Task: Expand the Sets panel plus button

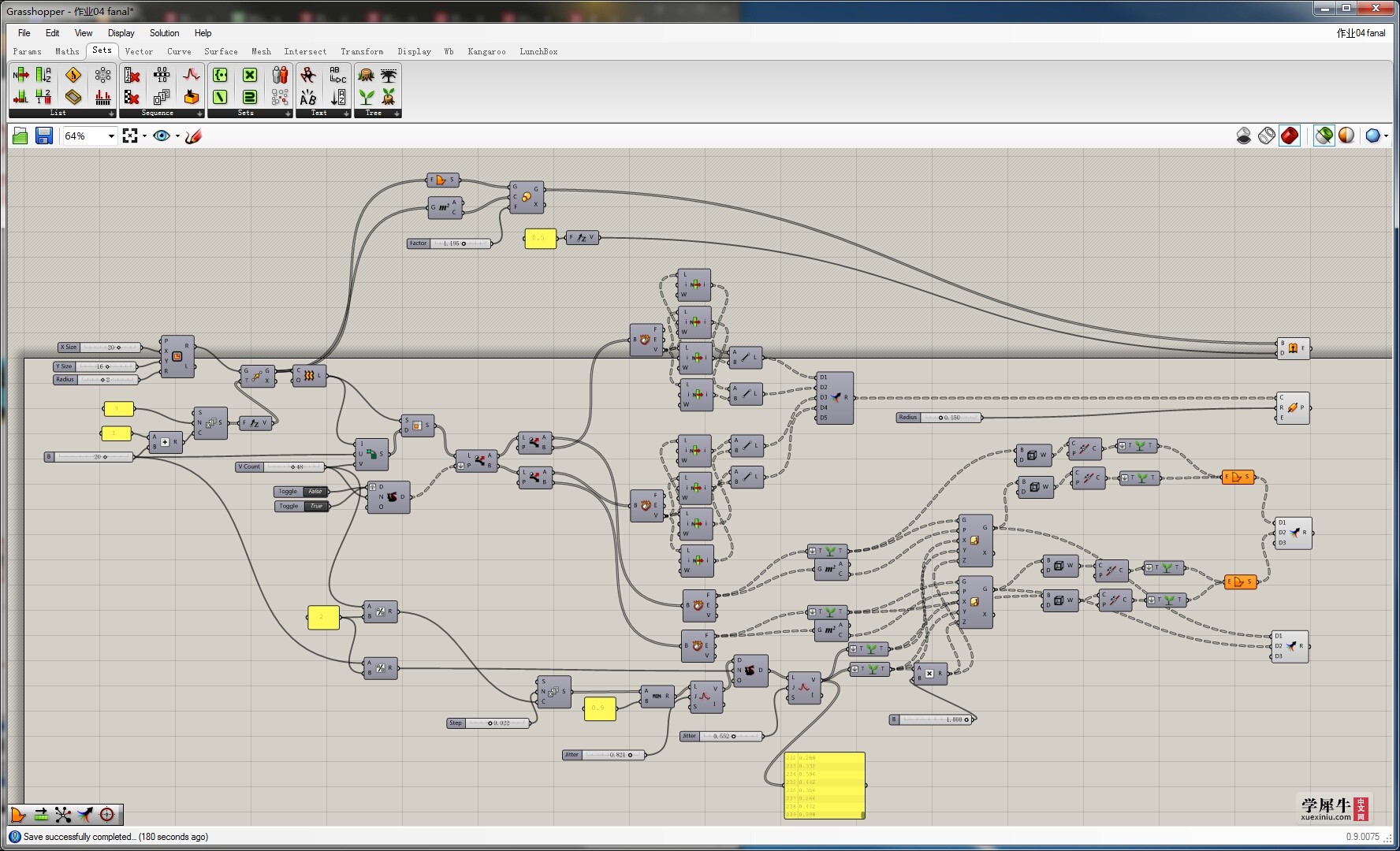Action: (288, 113)
